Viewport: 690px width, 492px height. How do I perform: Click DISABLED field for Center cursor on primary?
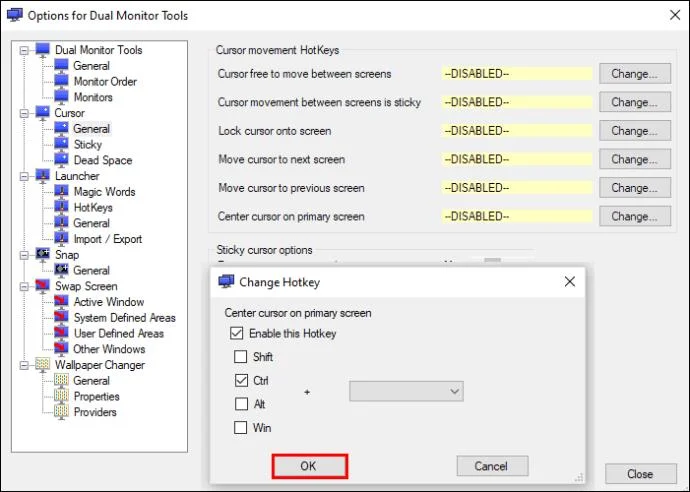point(517,216)
